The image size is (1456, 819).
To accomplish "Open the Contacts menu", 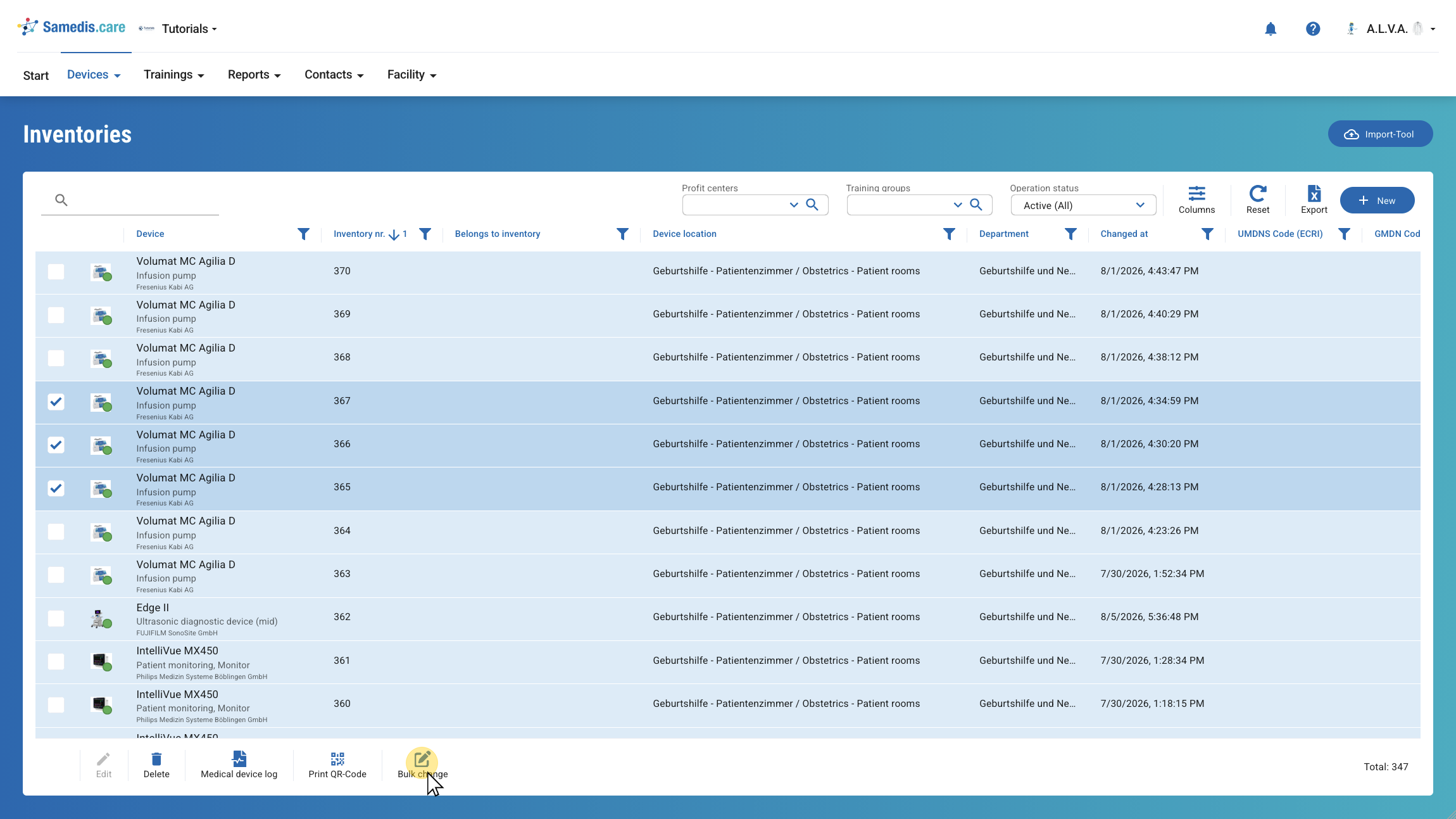I will 334,75.
